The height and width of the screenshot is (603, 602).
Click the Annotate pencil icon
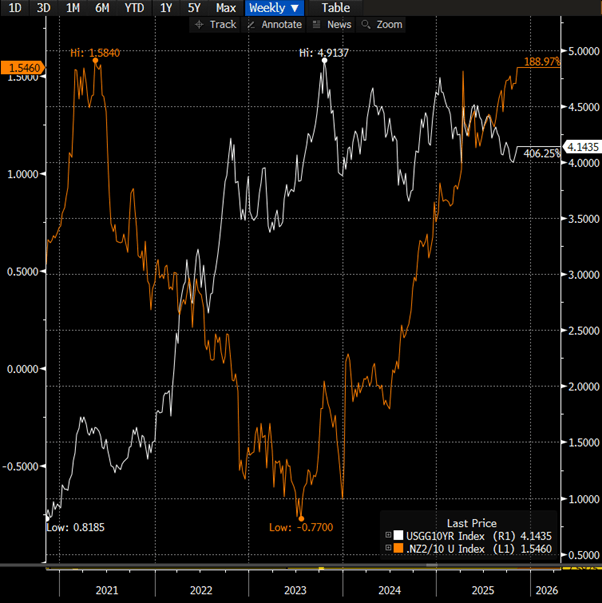251,24
